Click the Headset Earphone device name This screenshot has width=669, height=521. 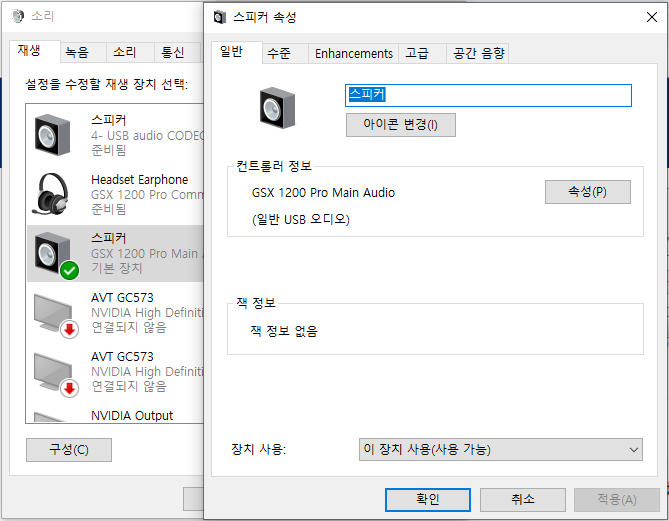[140, 180]
